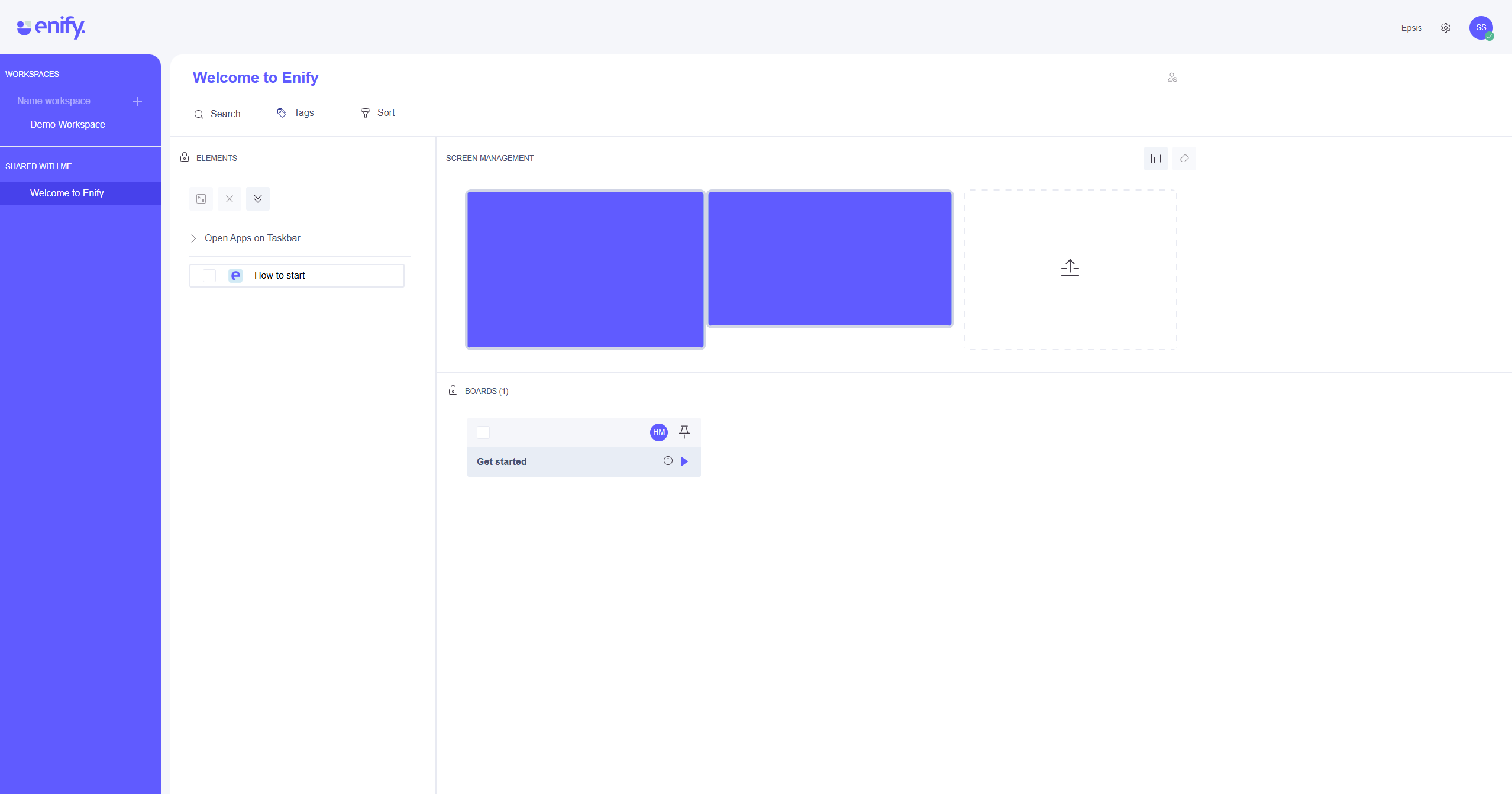Click the X icon in Elements toolbar
The width and height of the screenshot is (1512, 794).
[230, 199]
